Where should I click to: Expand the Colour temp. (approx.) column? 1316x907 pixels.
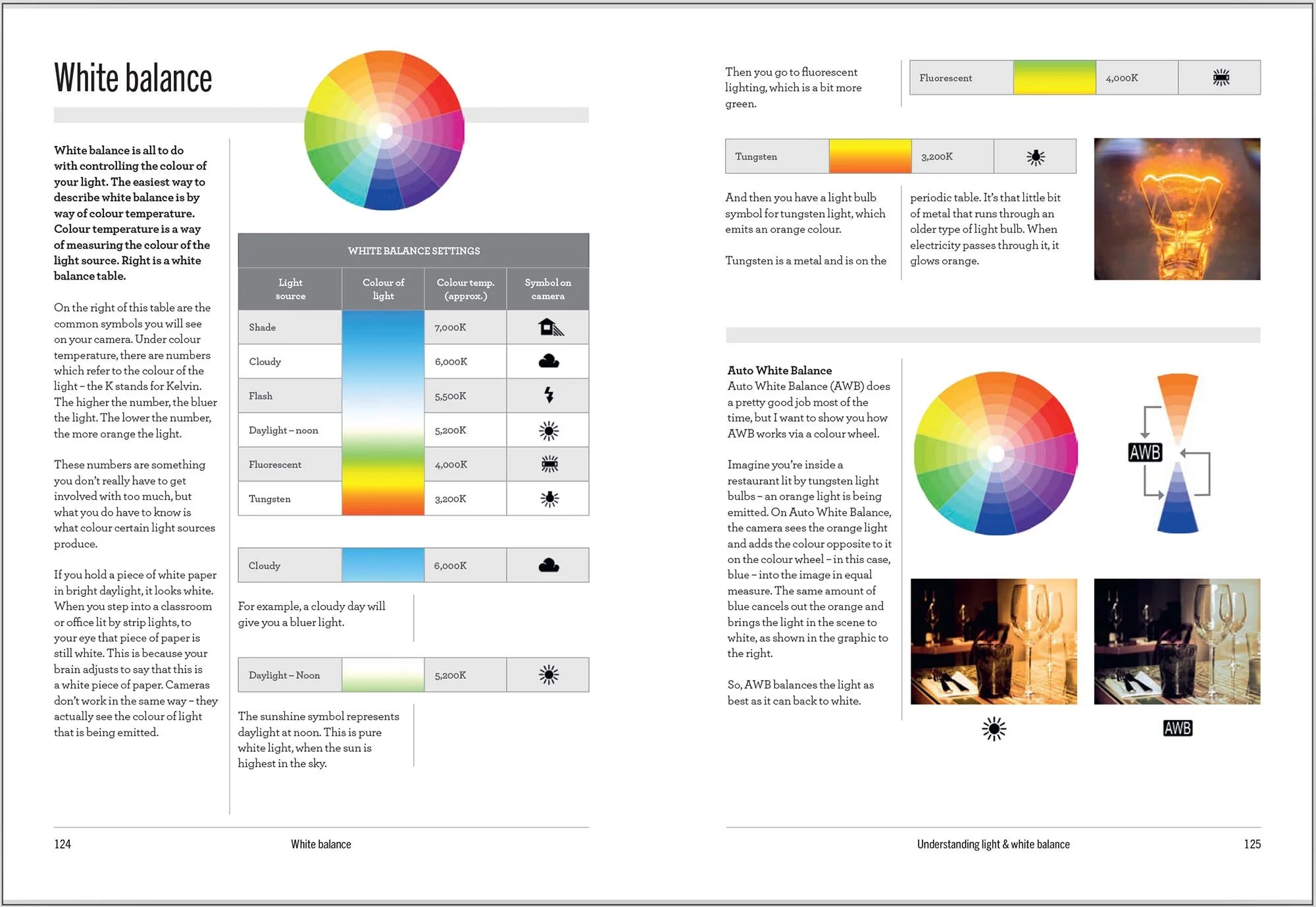[x=465, y=289]
